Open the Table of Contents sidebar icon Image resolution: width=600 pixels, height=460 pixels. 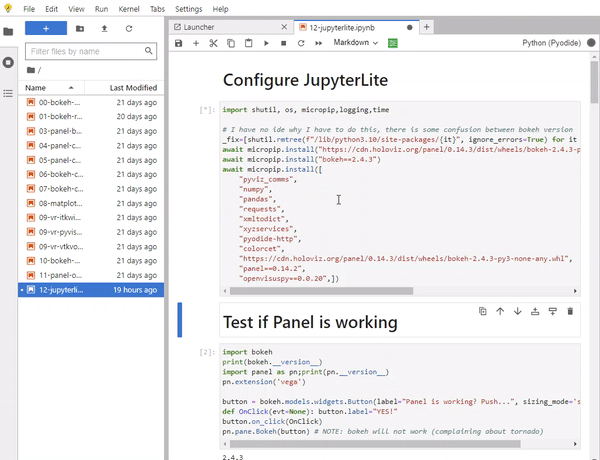tap(8, 93)
